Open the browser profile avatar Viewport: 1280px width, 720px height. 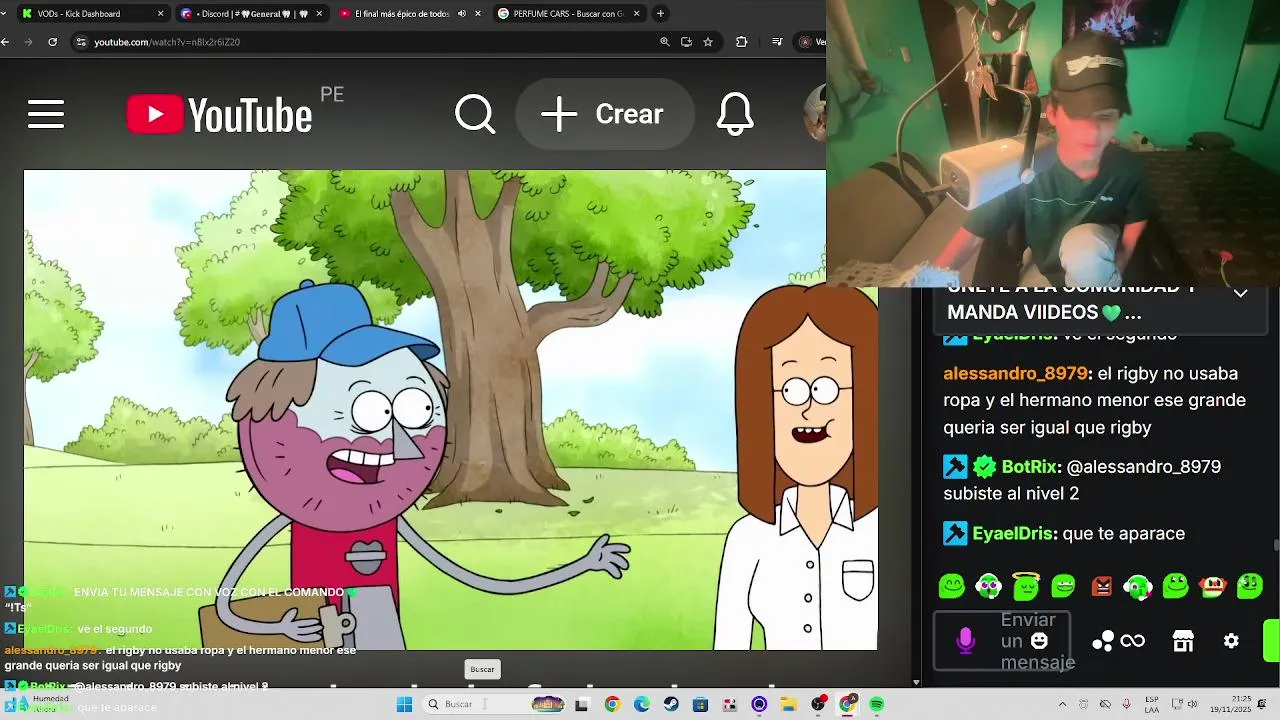(x=806, y=42)
